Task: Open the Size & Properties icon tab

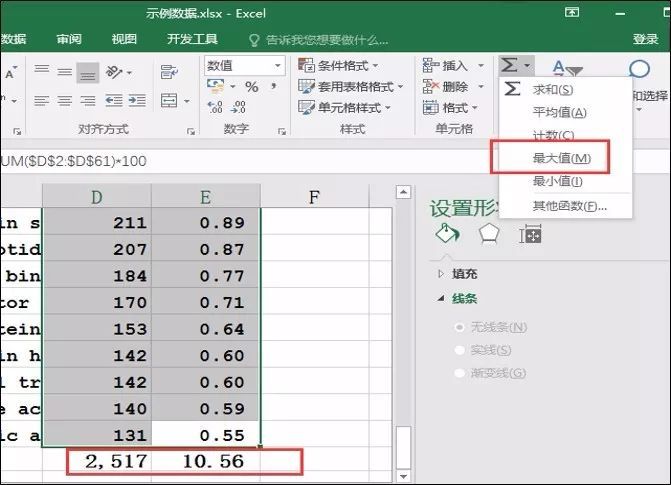Action: coord(529,234)
